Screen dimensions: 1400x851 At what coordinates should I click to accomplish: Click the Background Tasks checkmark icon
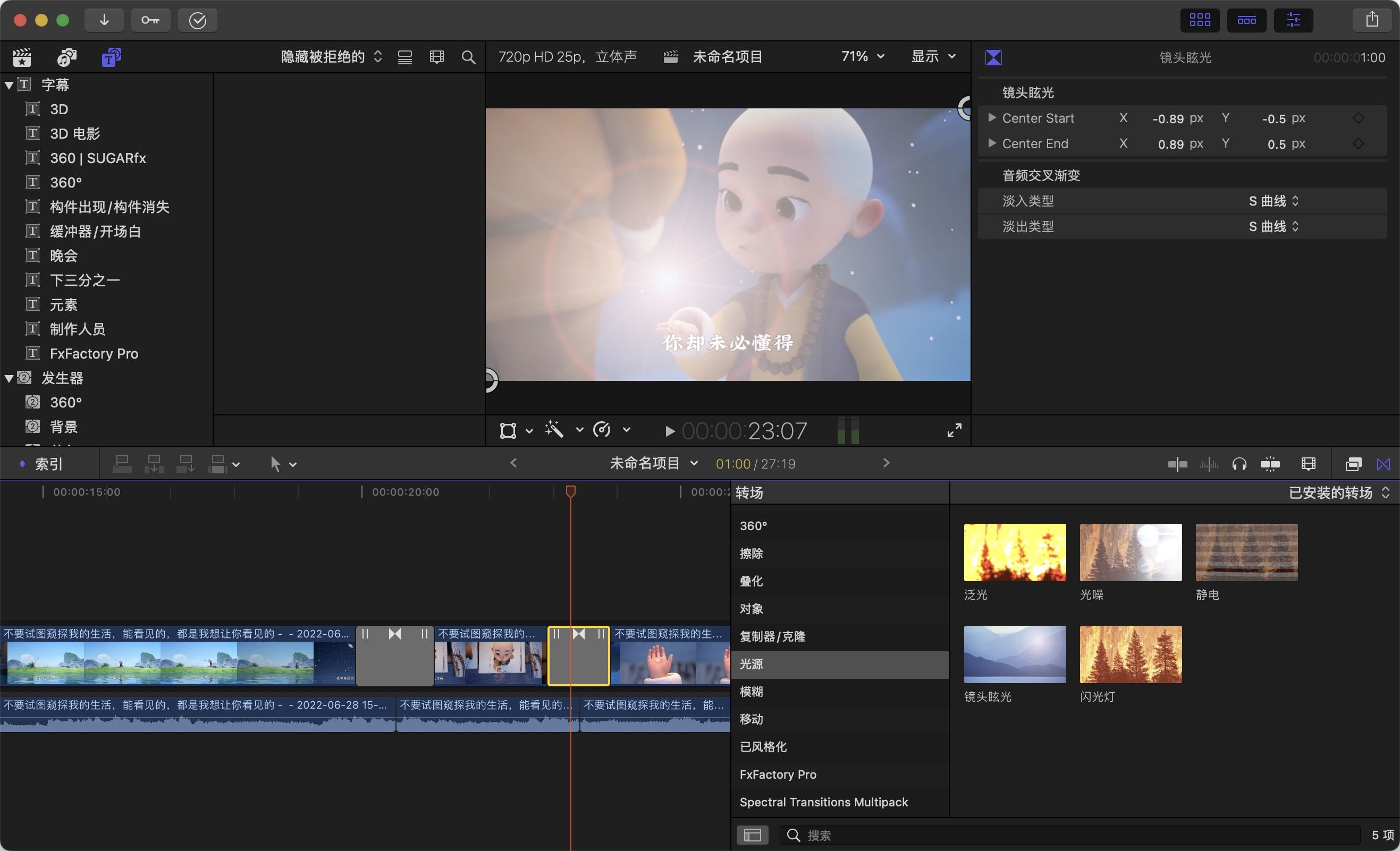pos(198,20)
